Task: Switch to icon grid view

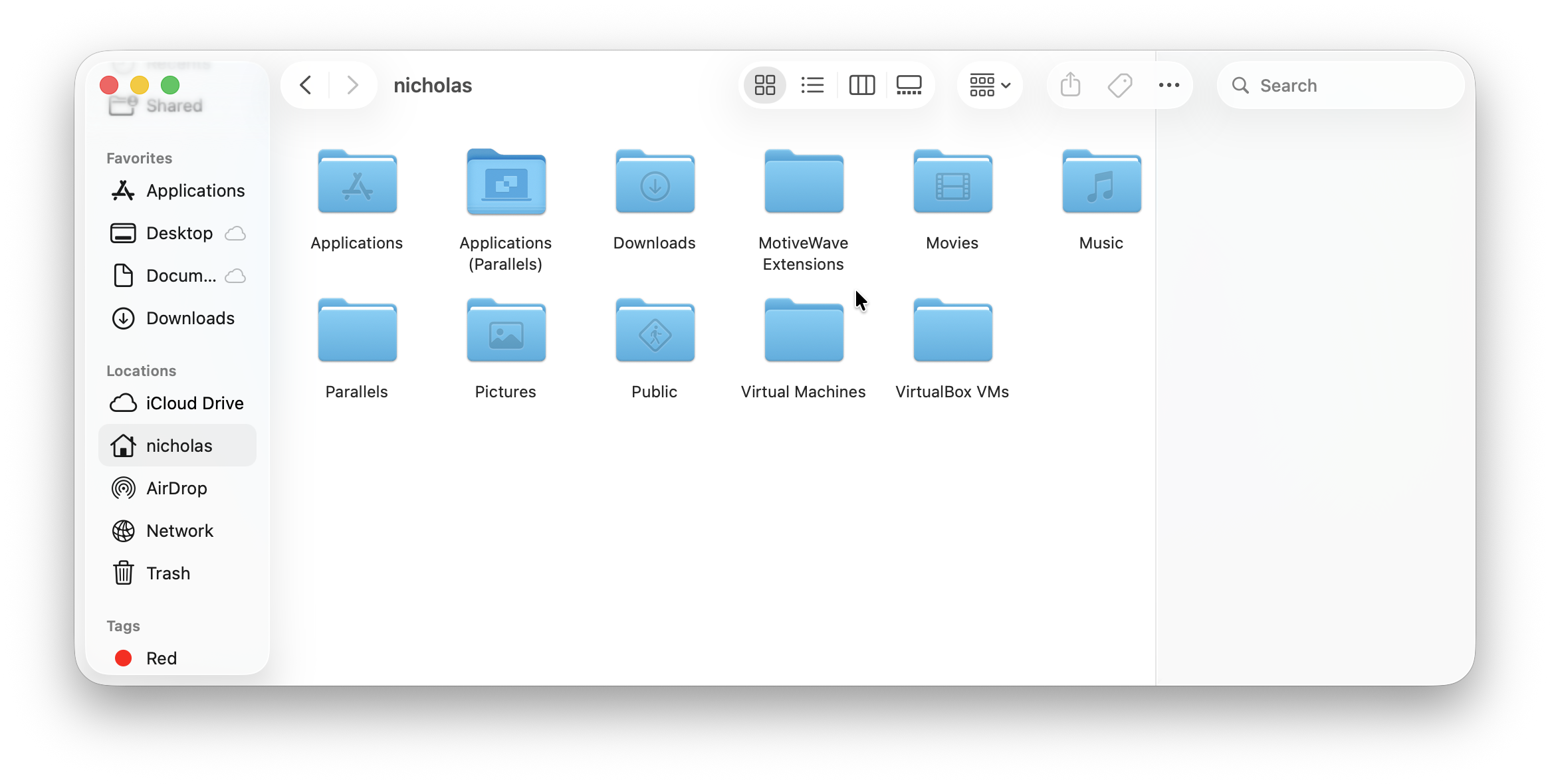Action: [x=765, y=85]
